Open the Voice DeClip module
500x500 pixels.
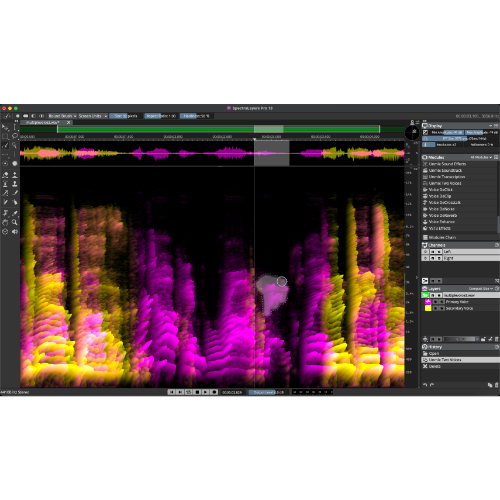click(459, 196)
